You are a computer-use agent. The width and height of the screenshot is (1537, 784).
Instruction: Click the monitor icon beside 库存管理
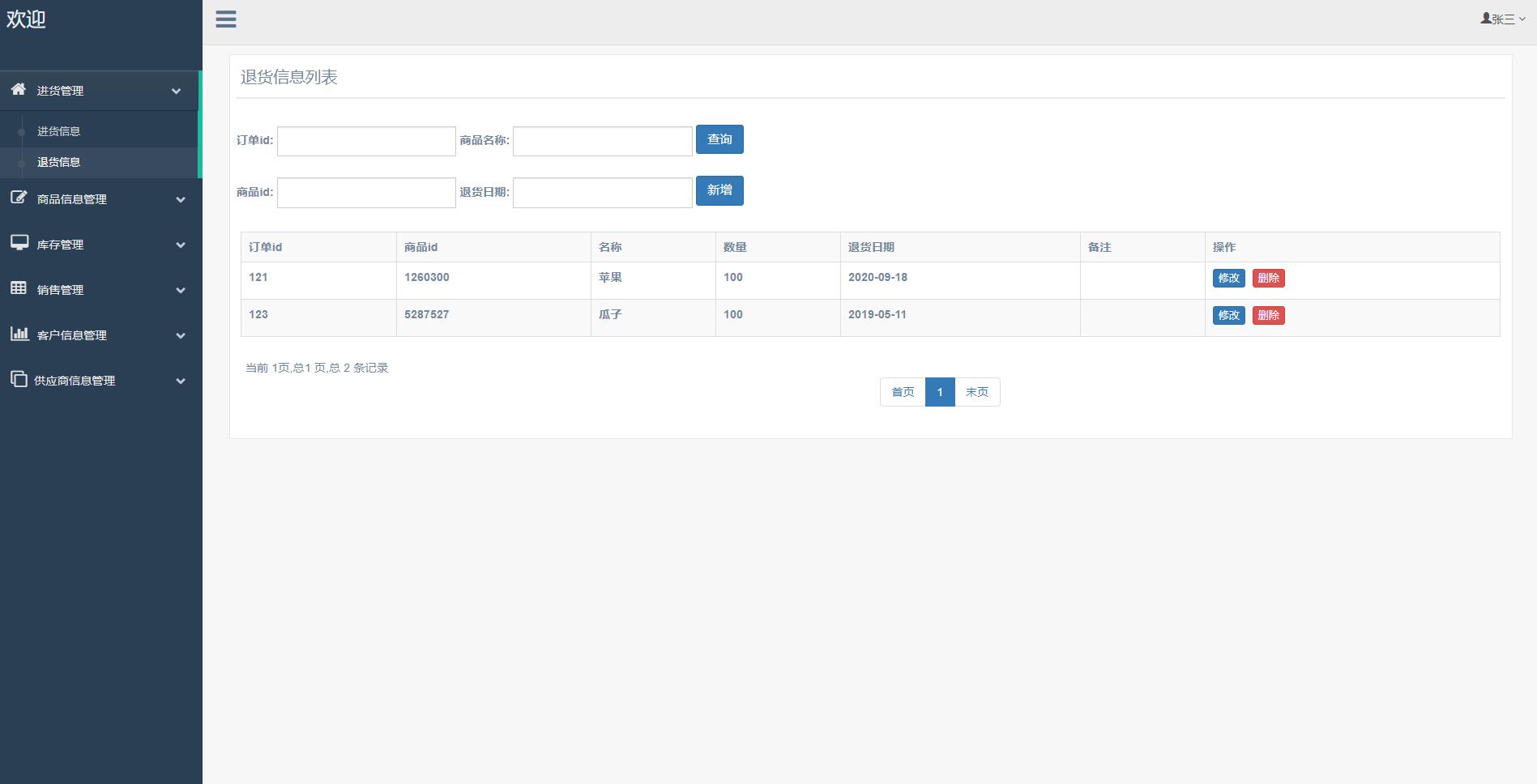tap(19, 243)
